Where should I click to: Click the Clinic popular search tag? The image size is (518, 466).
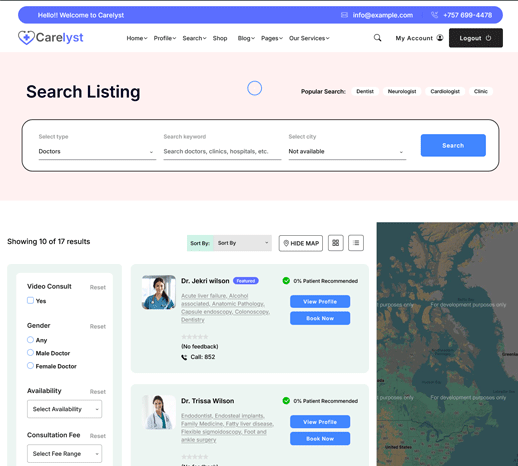481,91
